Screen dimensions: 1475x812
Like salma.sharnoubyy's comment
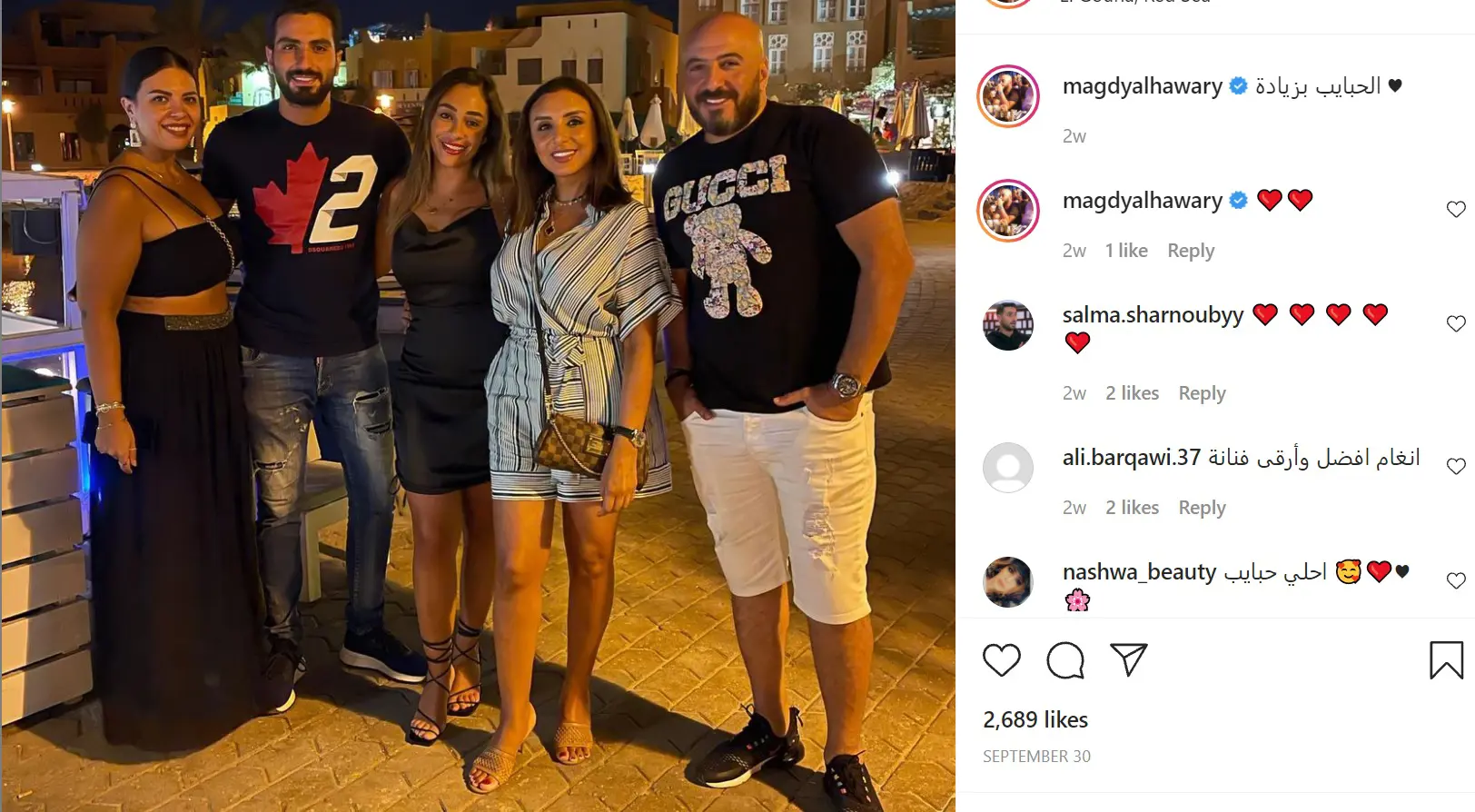pos(1456,324)
